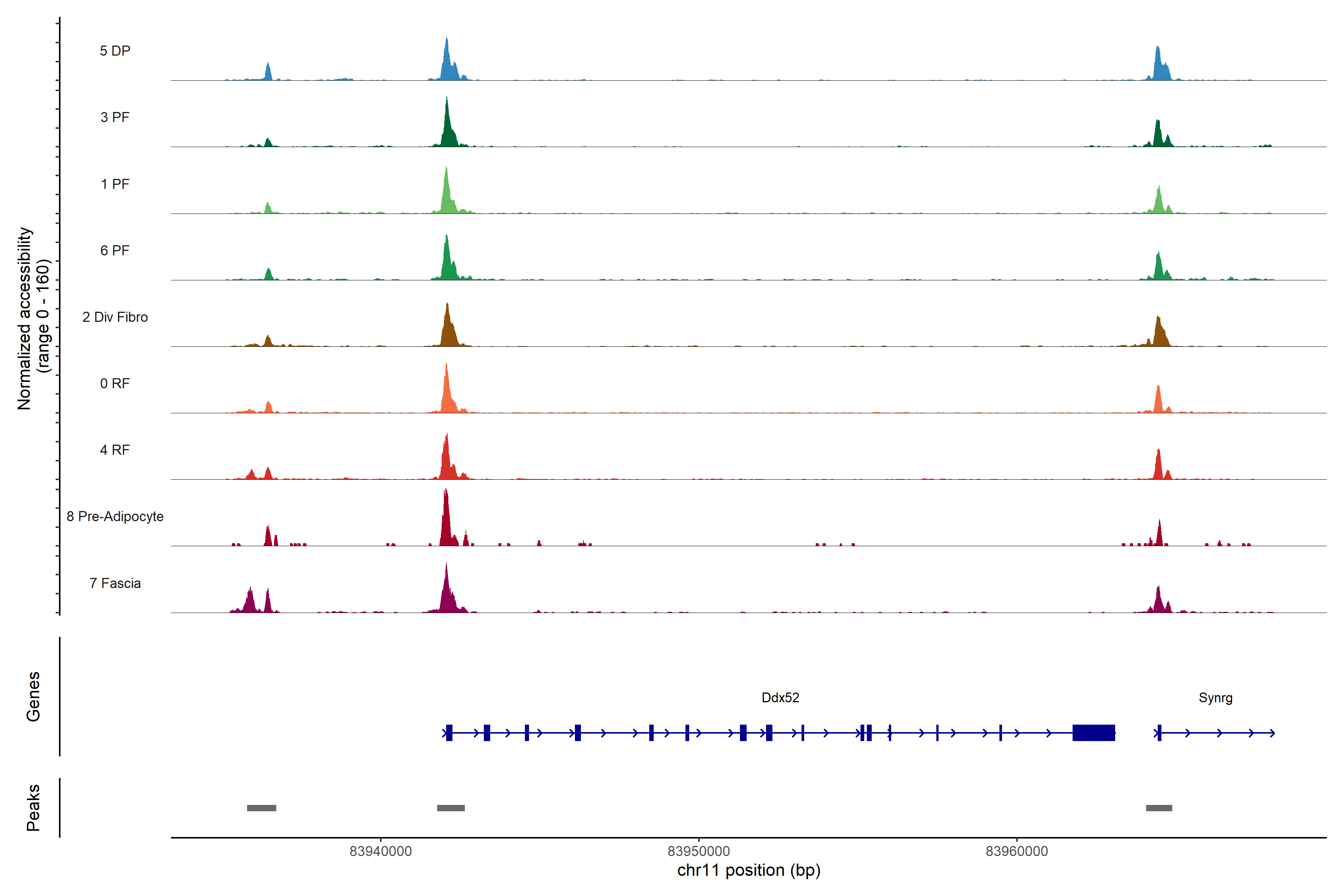Click the Synrg gene label
1344x896 pixels.
[x=1216, y=697]
